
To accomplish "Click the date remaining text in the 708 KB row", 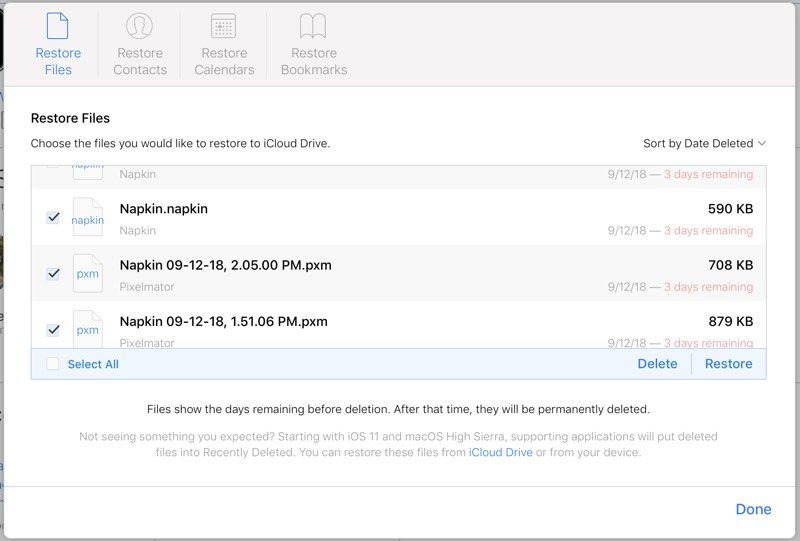I will [x=680, y=287].
